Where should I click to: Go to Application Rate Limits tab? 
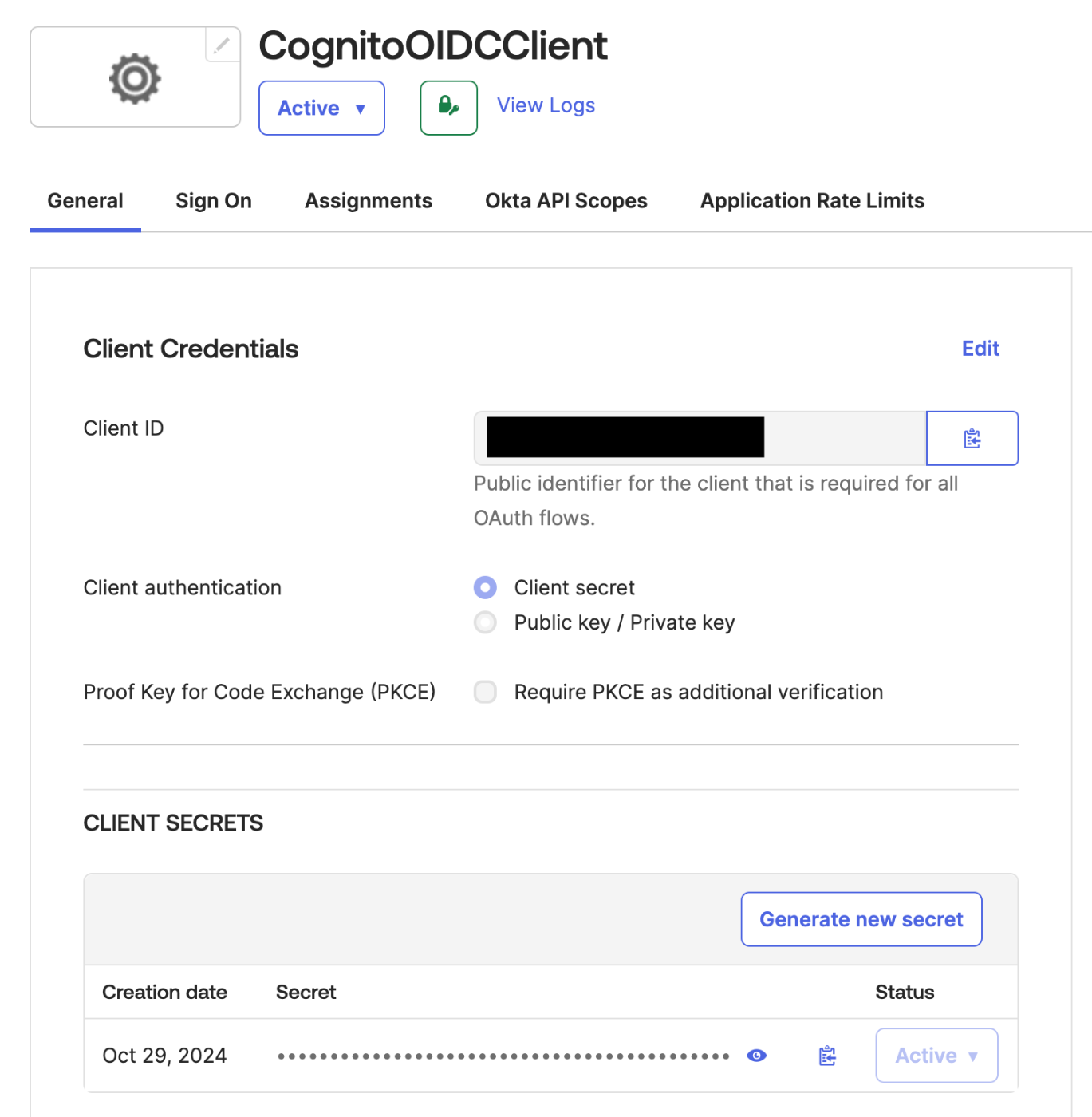pyautogui.click(x=812, y=201)
